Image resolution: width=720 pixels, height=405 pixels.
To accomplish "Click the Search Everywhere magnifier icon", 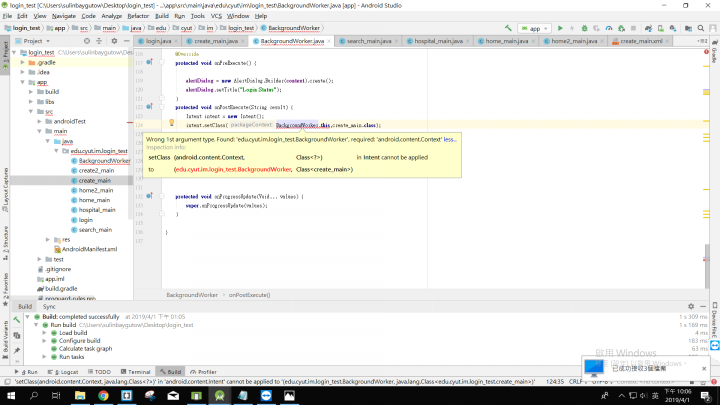I will [701, 28].
